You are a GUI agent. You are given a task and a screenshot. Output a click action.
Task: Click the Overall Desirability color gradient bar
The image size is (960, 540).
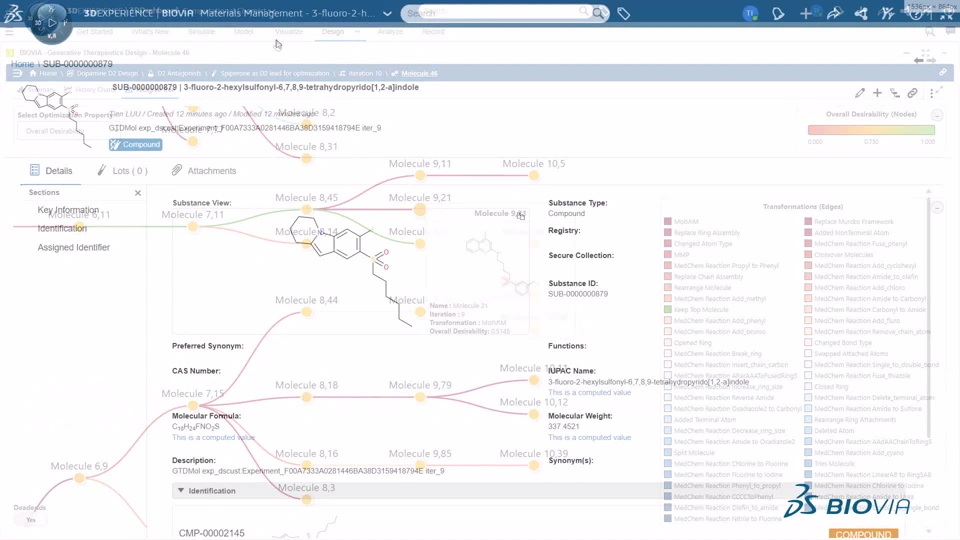click(x=871, y=130)
